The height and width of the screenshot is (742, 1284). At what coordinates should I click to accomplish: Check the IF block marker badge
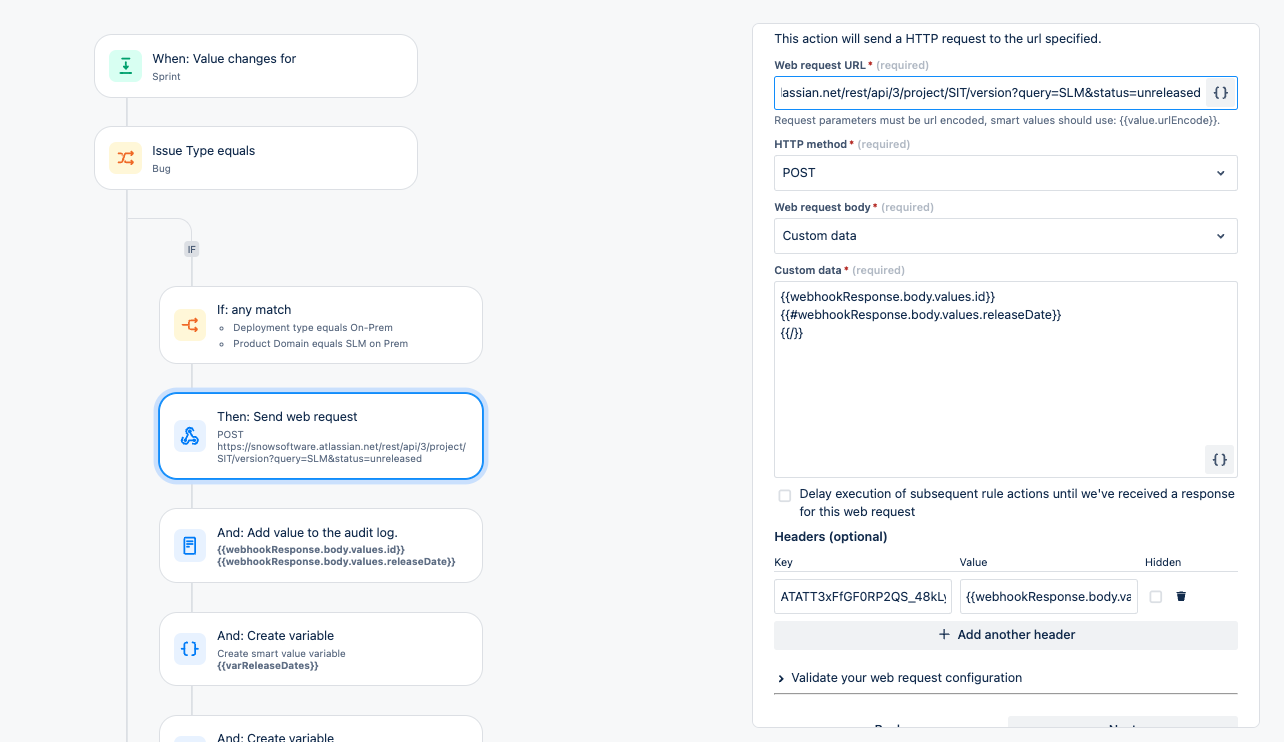pyautogui.click(x=191, y=249)
